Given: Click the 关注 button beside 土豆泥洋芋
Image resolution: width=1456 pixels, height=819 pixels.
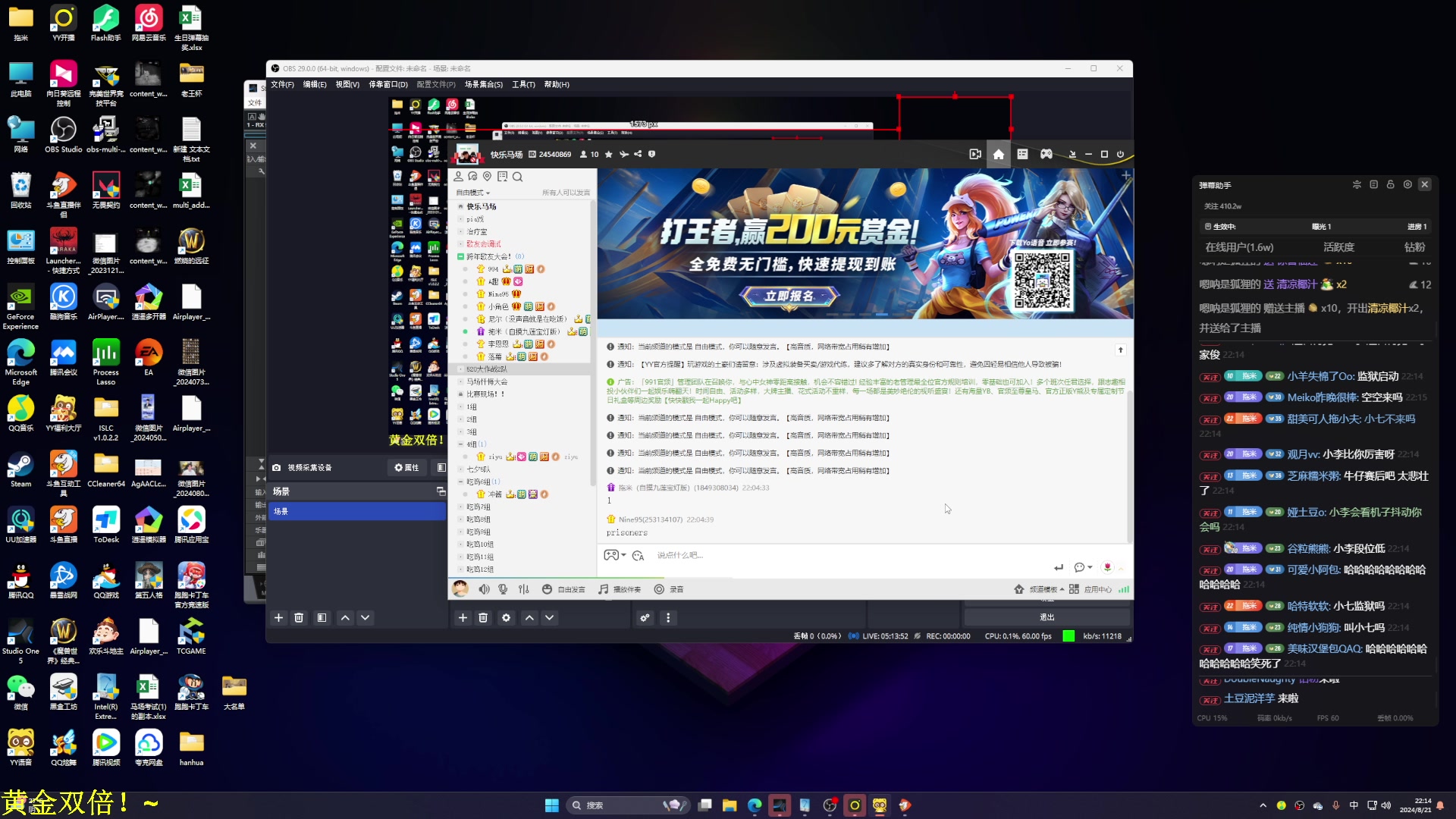Looking at the screenshot, I should click(1210, 700).
